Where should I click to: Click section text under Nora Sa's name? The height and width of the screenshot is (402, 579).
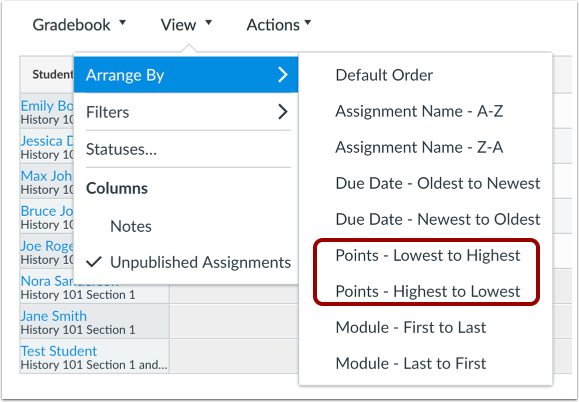point(78,295)
